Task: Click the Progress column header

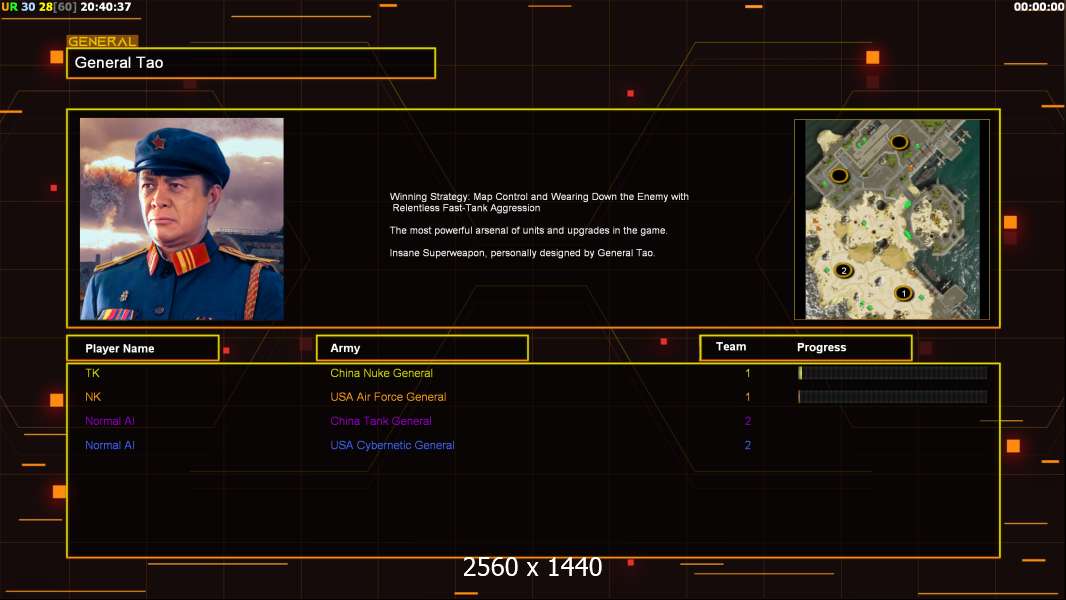Action: (821, 347)
